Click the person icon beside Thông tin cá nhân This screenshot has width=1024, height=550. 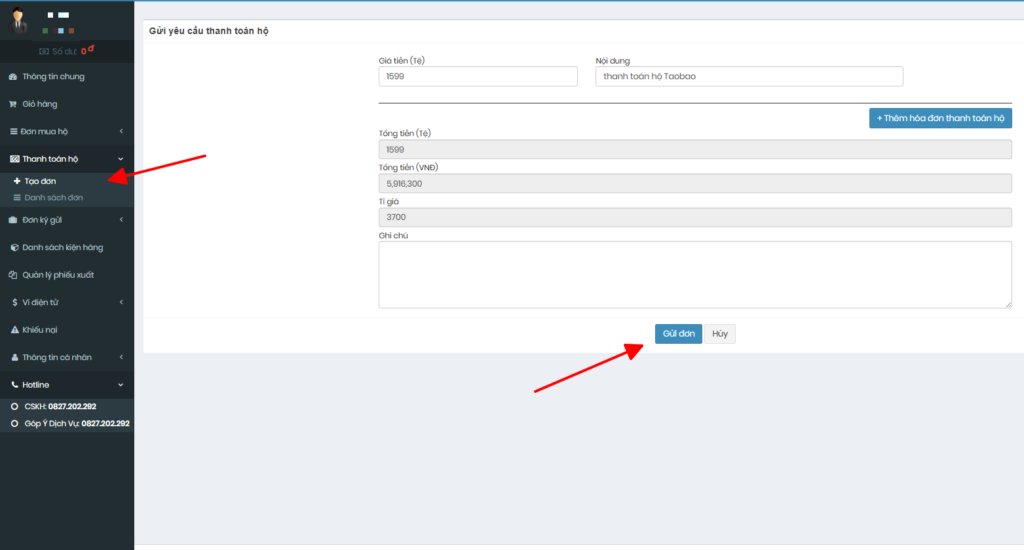(x=14, y=357)
